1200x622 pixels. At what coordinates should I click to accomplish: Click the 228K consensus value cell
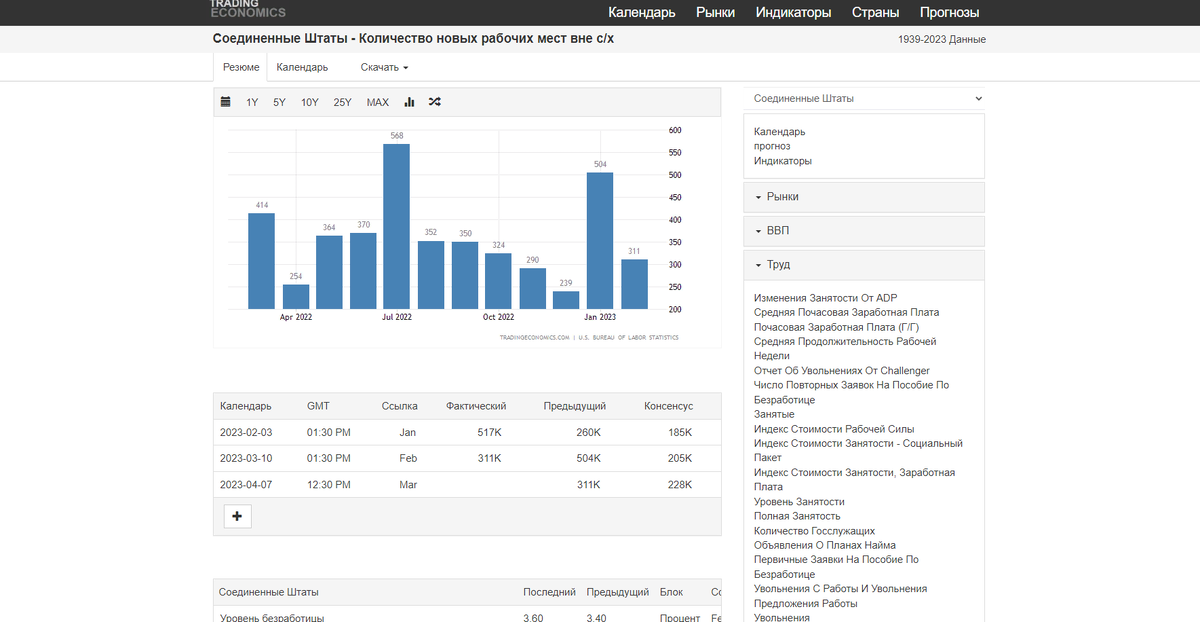click(680, 485)
